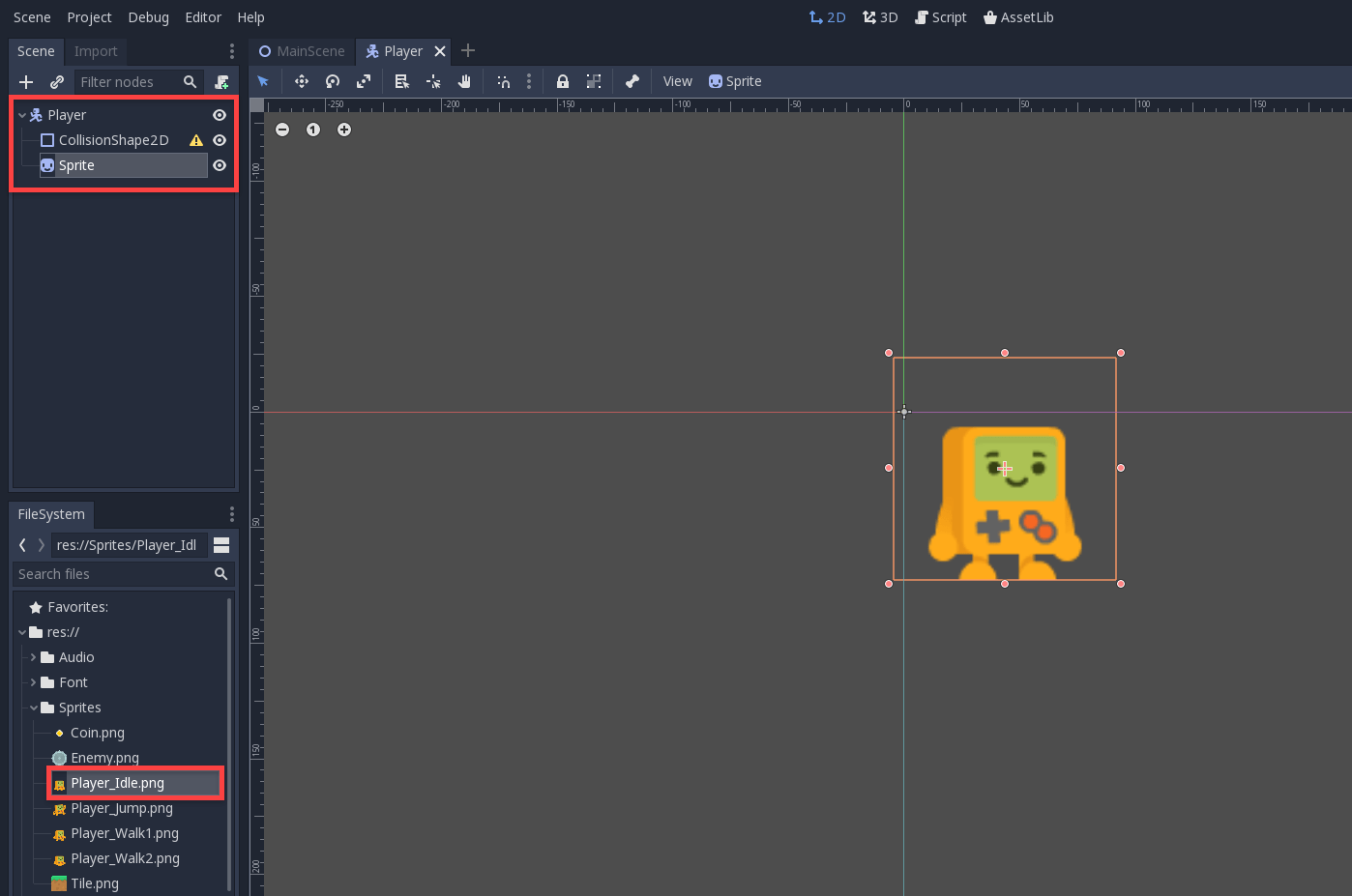
Task: Lock the selected object
Action: pos(563,81)
